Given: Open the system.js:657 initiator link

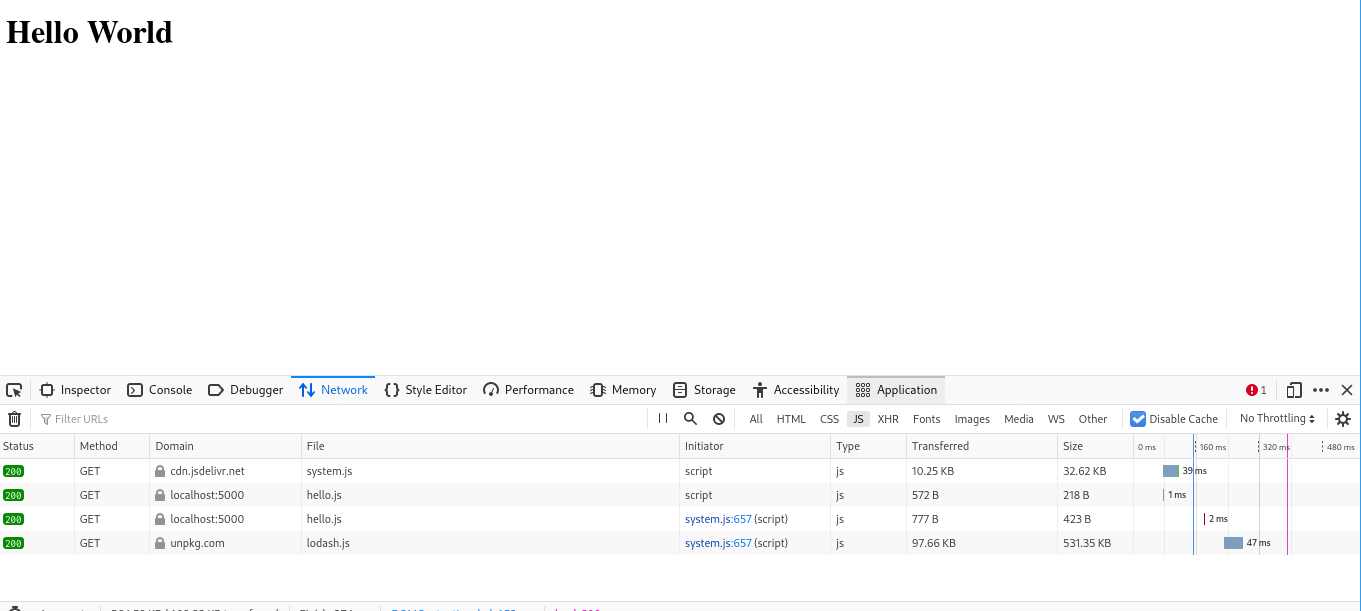Looking at the screenshot, I should pos(718,519).
